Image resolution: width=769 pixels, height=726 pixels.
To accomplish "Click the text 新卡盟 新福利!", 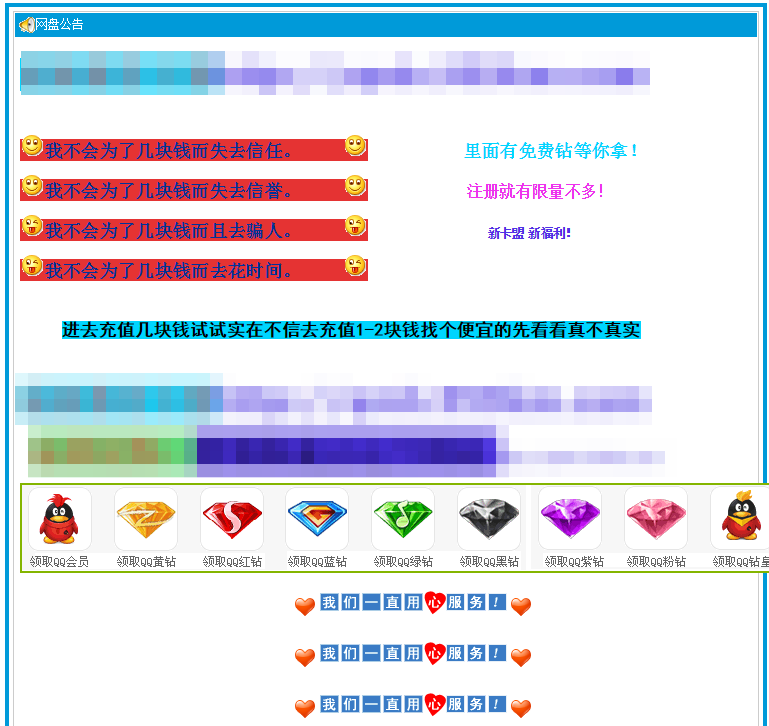I will coord(529,233).
